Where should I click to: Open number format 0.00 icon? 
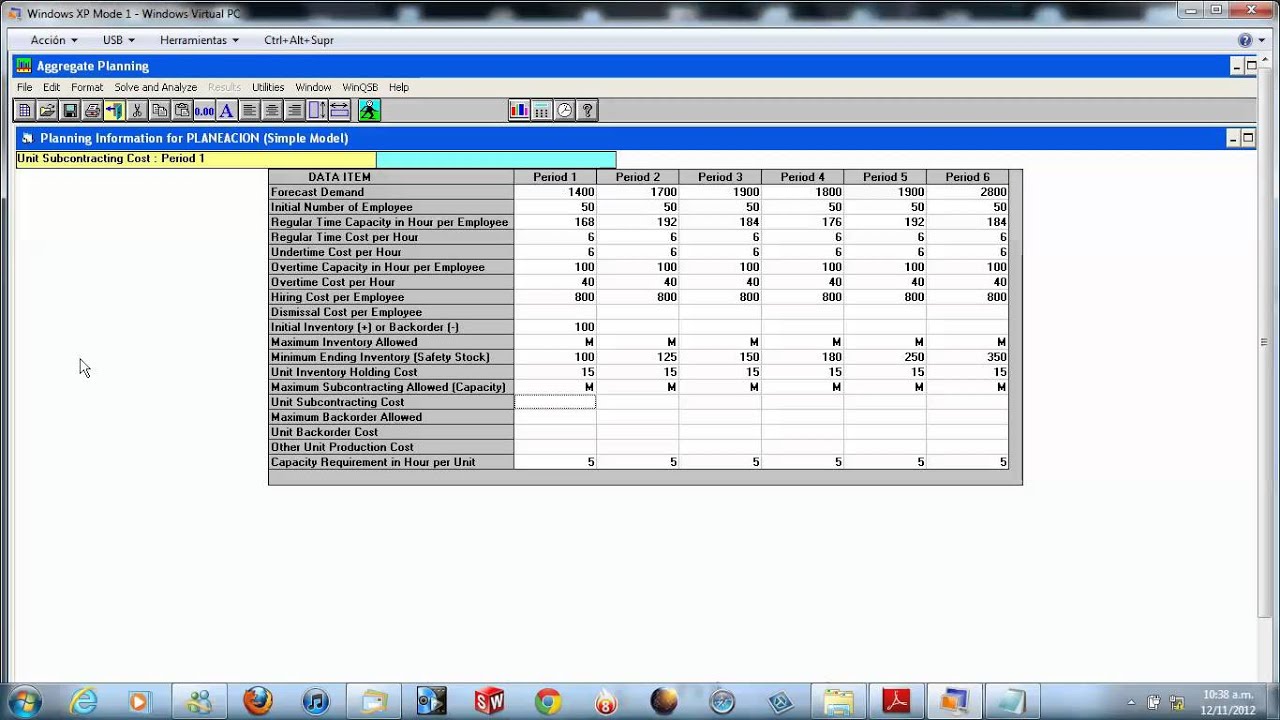pyautogui.click(x=204, y=110)
